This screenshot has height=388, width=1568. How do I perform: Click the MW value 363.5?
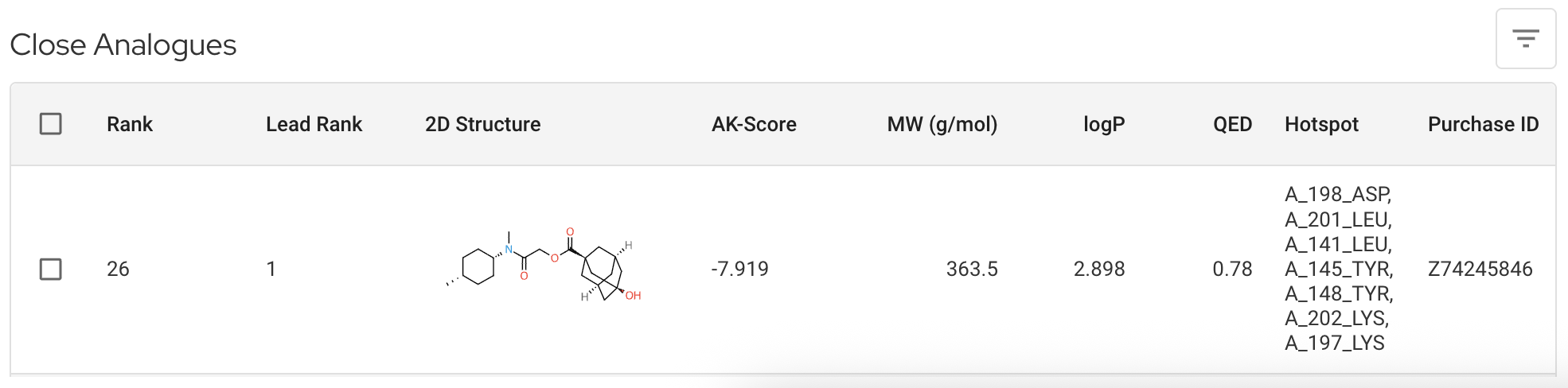(x=972, y=270)
